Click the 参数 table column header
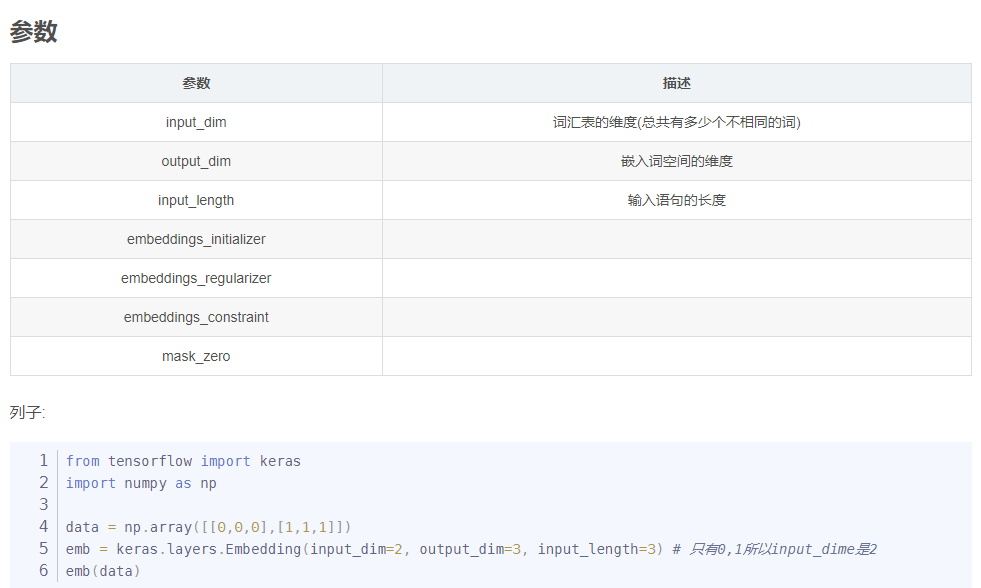Viewport: 981px width, 588px height. coord(195,83)
